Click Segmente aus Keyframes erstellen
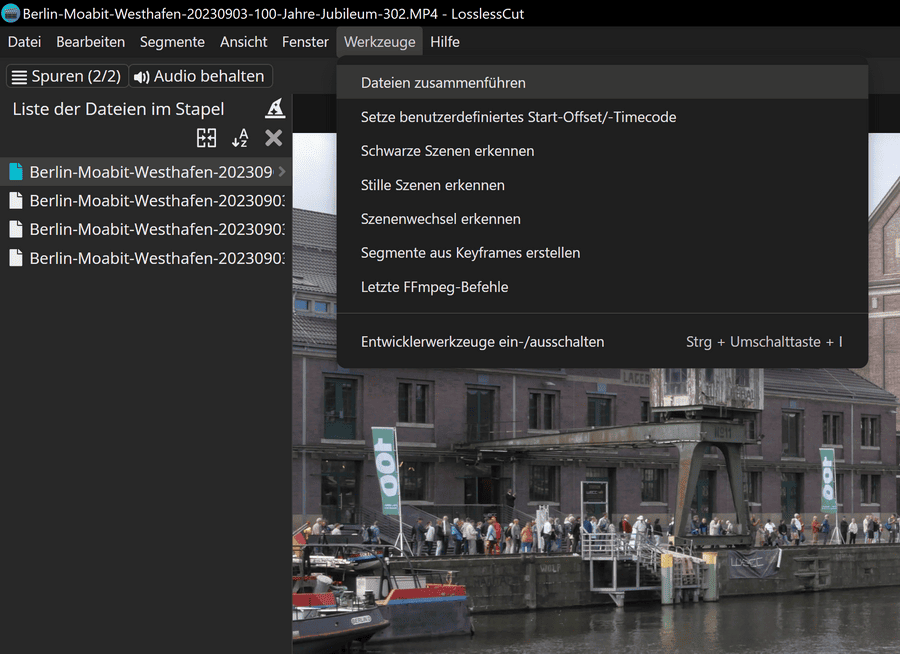The width and height of the screenshot is (900, 654). 470,253
